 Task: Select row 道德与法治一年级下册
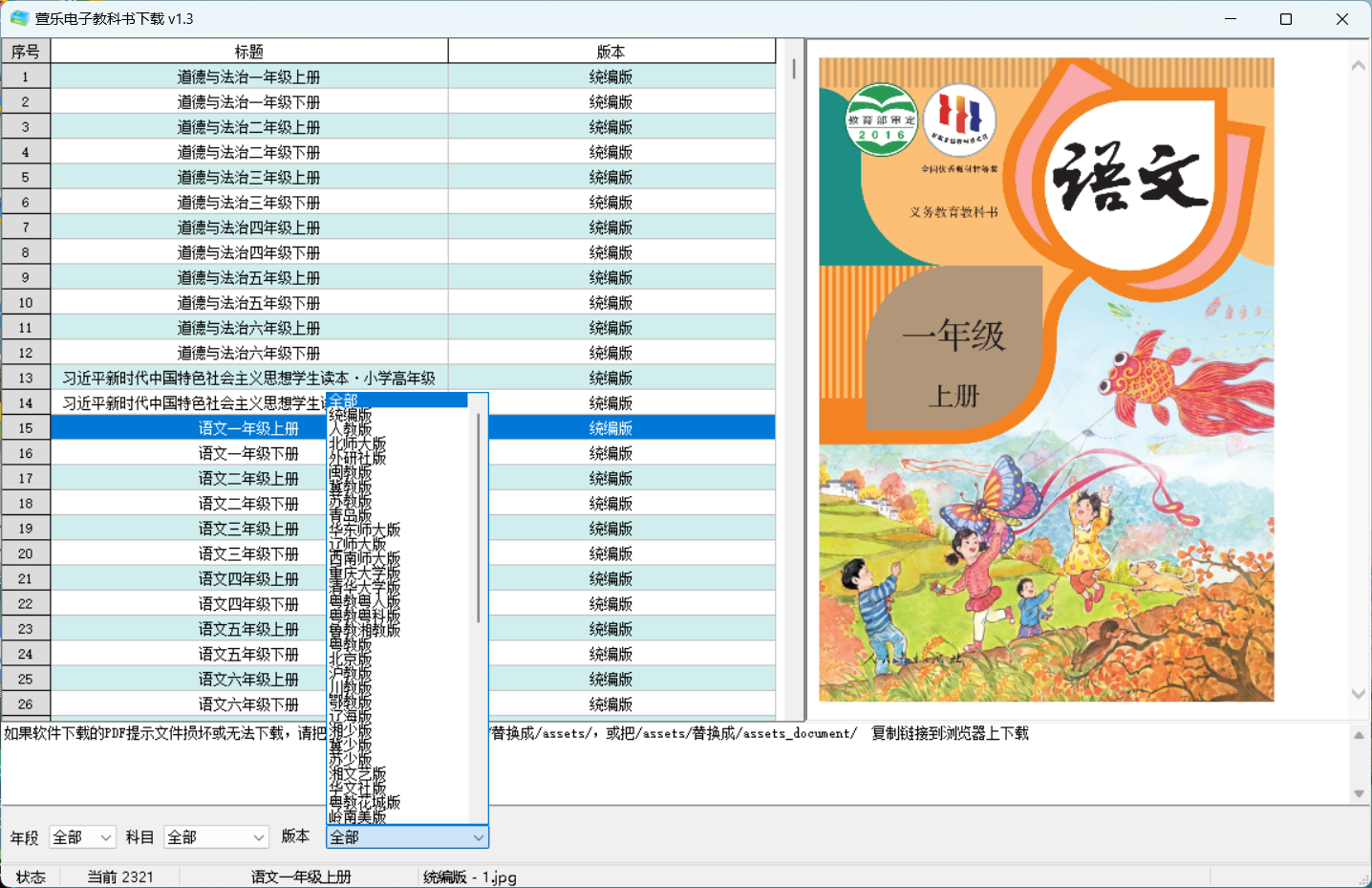click(x=249, y=102)
